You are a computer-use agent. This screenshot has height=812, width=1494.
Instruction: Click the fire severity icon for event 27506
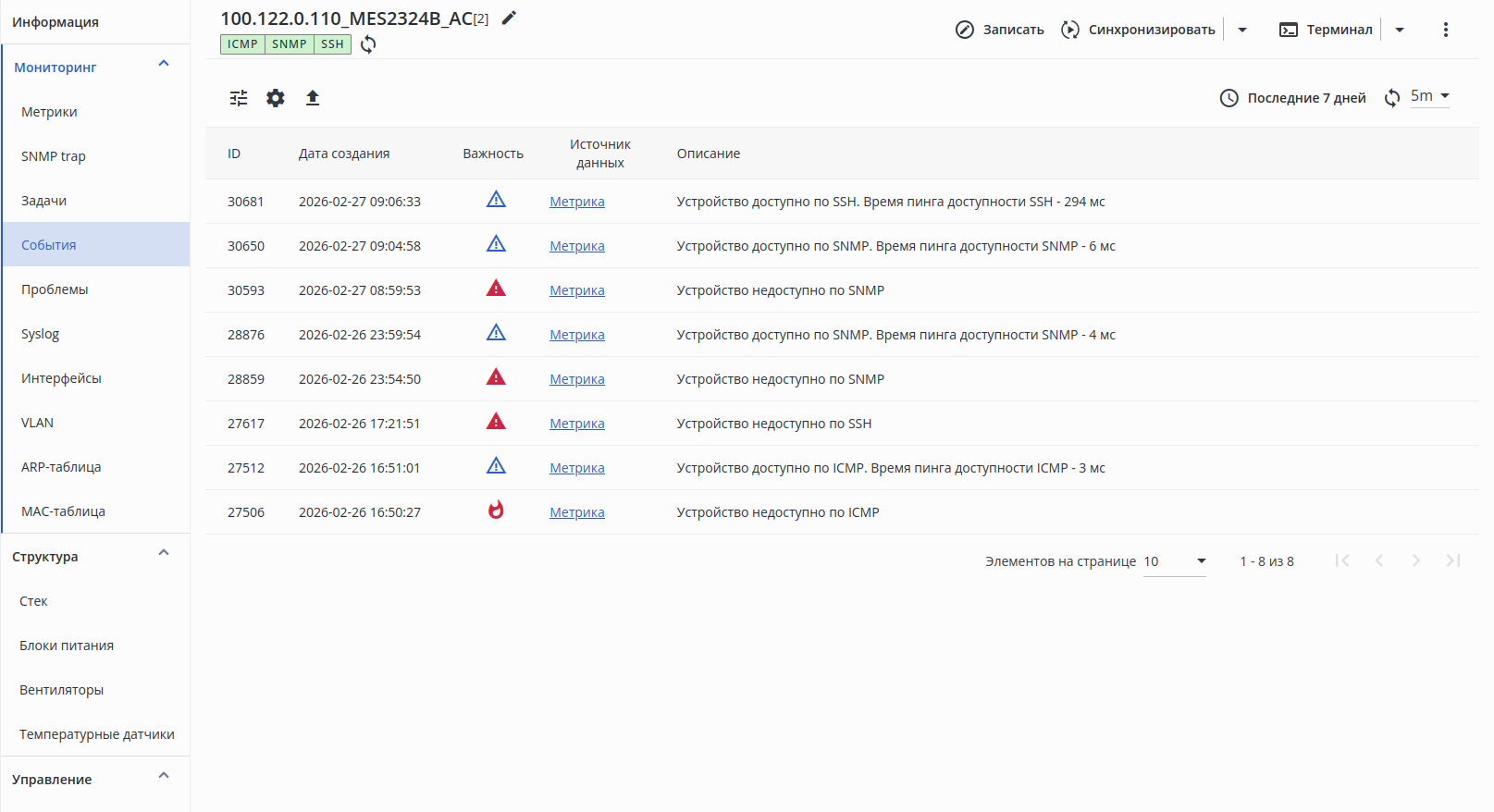[496, 511]
